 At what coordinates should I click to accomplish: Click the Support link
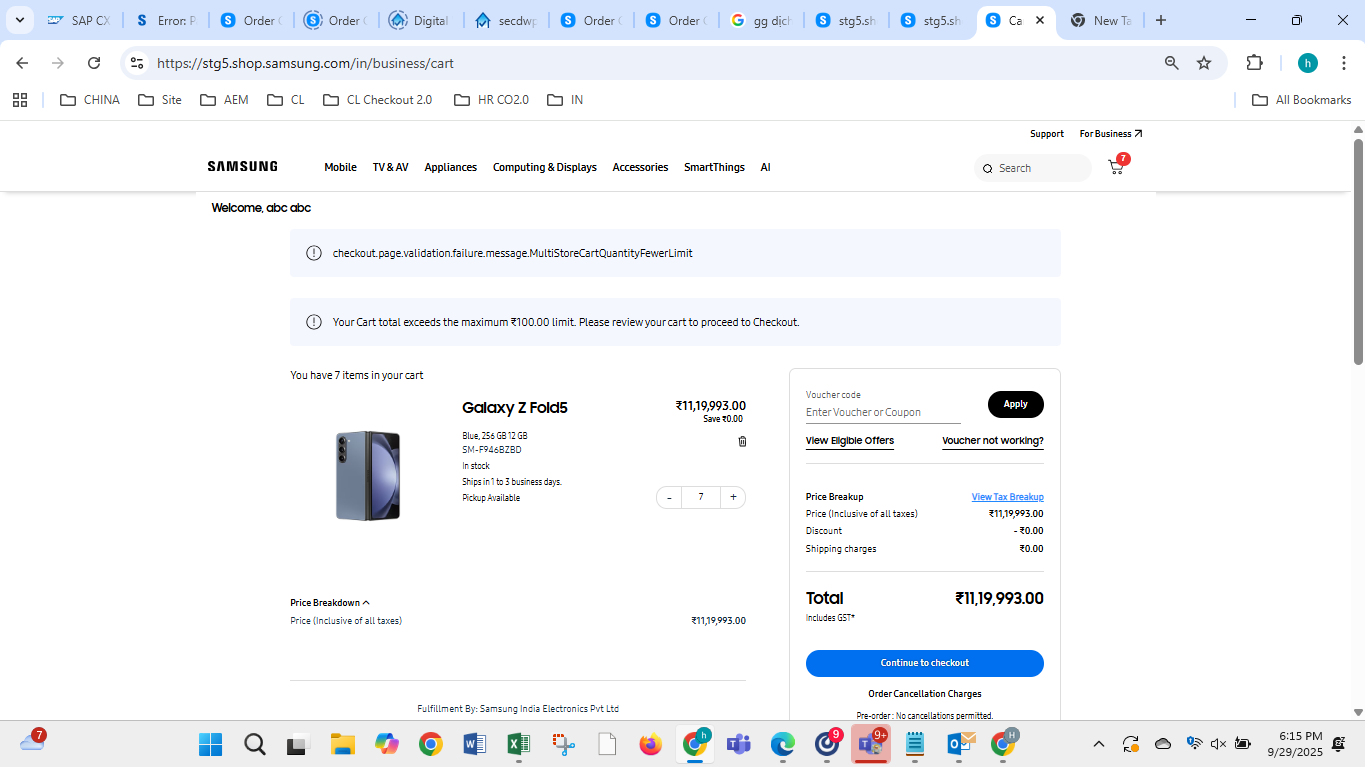point(1047,134)
